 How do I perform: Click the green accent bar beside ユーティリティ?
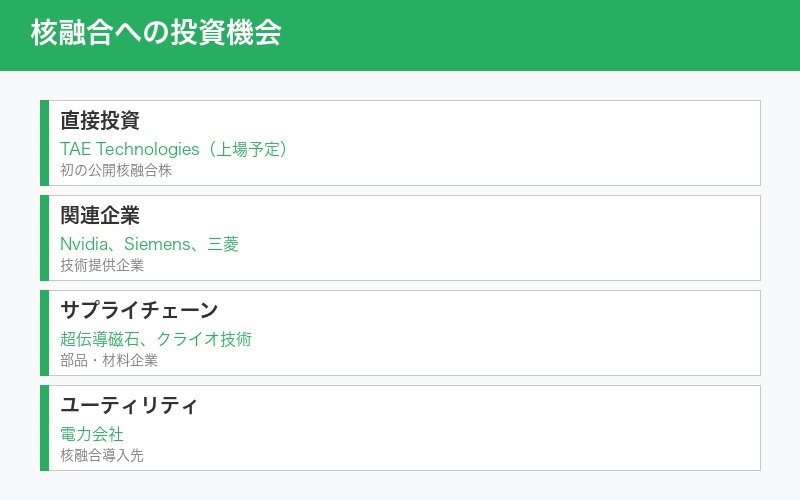[44, 428]
